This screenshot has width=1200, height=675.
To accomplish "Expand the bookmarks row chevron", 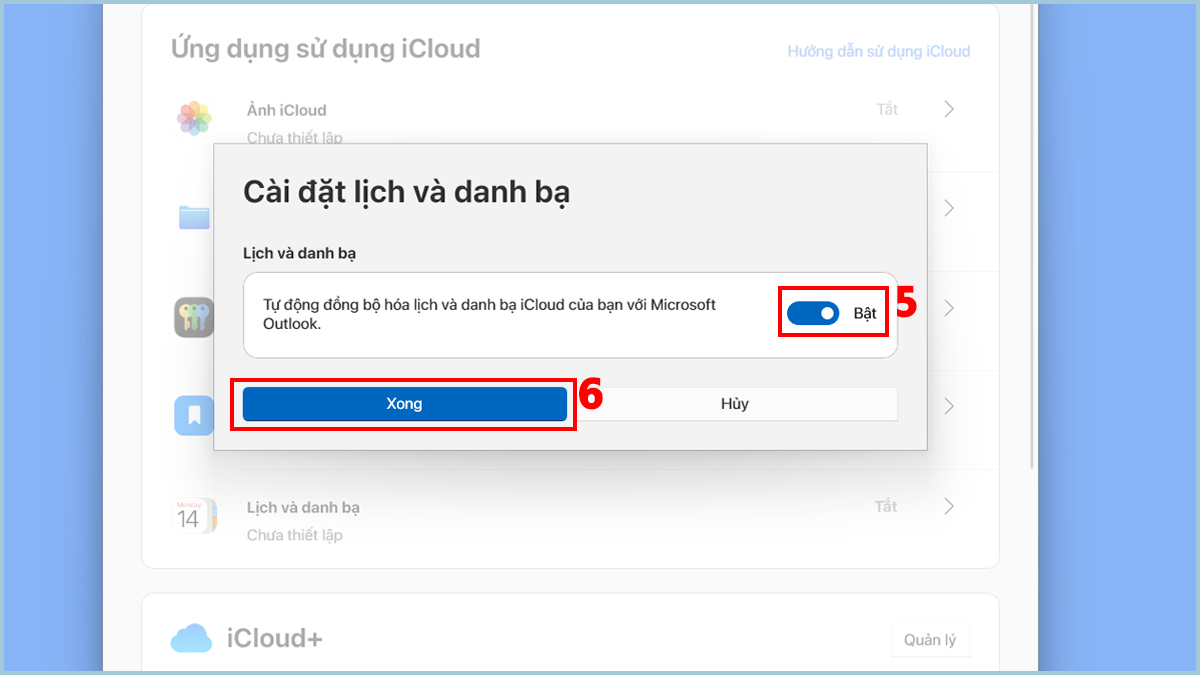I will 949,406.
